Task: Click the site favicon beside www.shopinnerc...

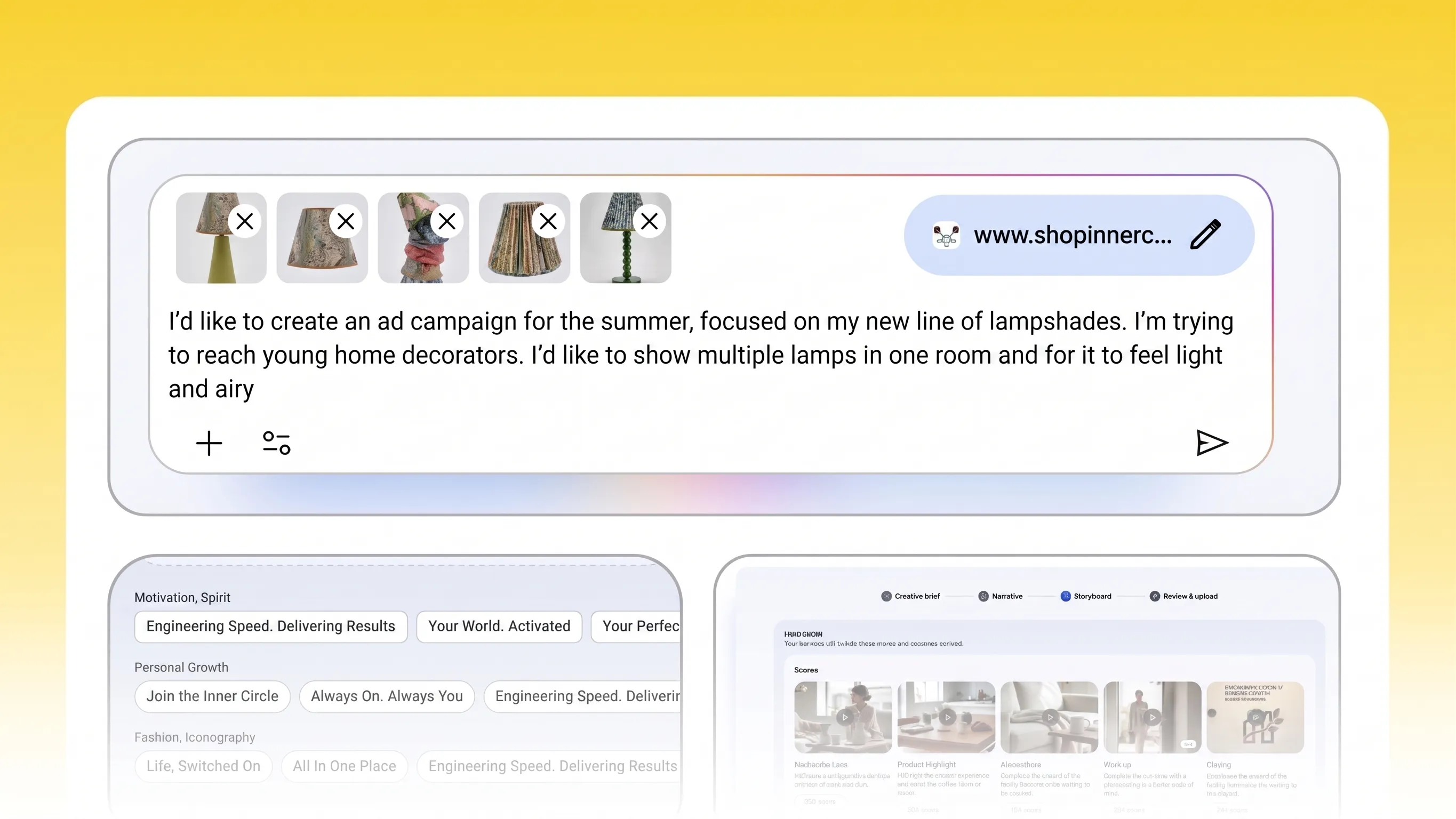Action: click(946, 235)
